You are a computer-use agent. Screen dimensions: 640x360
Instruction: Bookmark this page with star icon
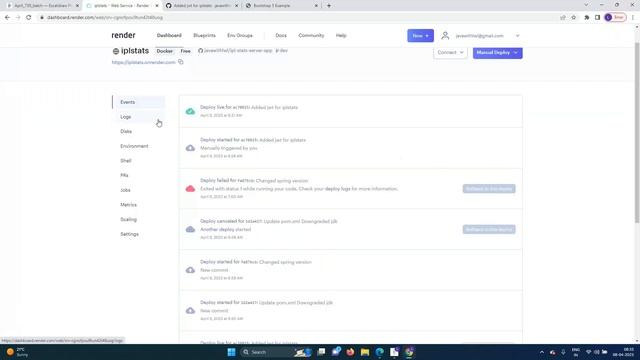tap(573, 18)
